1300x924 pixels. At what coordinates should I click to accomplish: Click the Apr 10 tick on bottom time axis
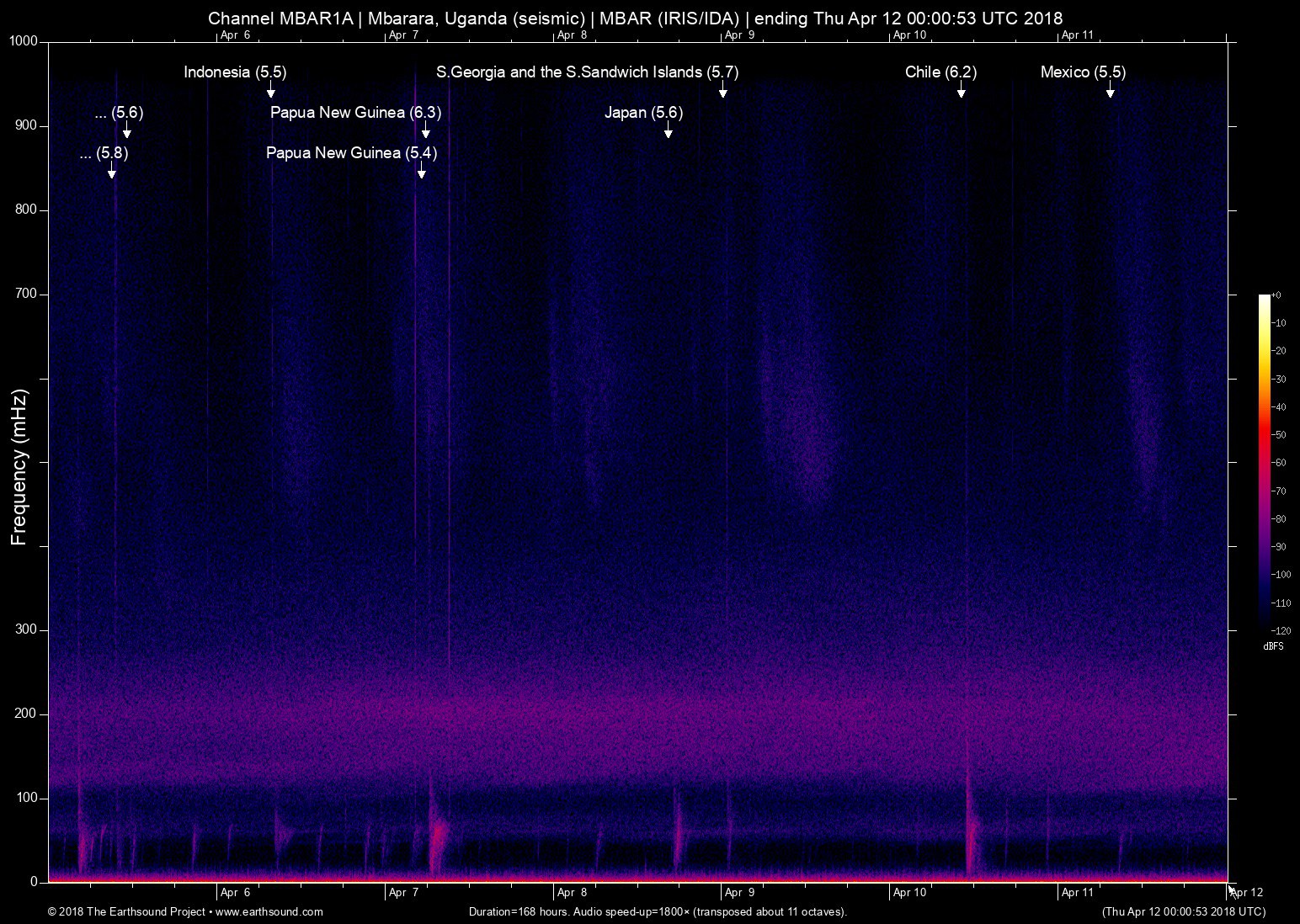[x=909, y=892]
